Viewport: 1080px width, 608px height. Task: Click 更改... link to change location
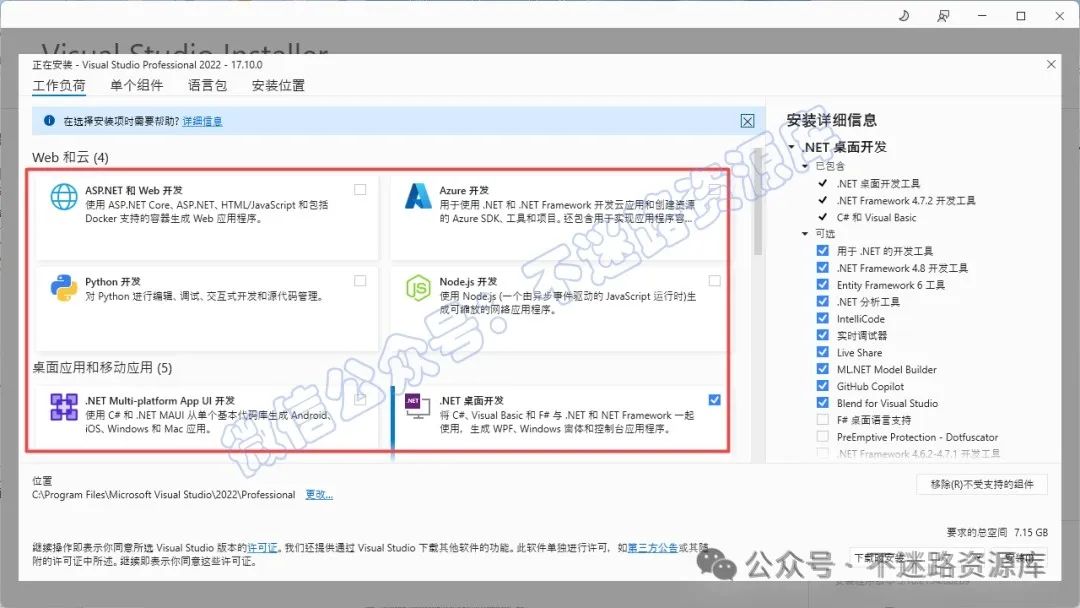coord(319,494)
